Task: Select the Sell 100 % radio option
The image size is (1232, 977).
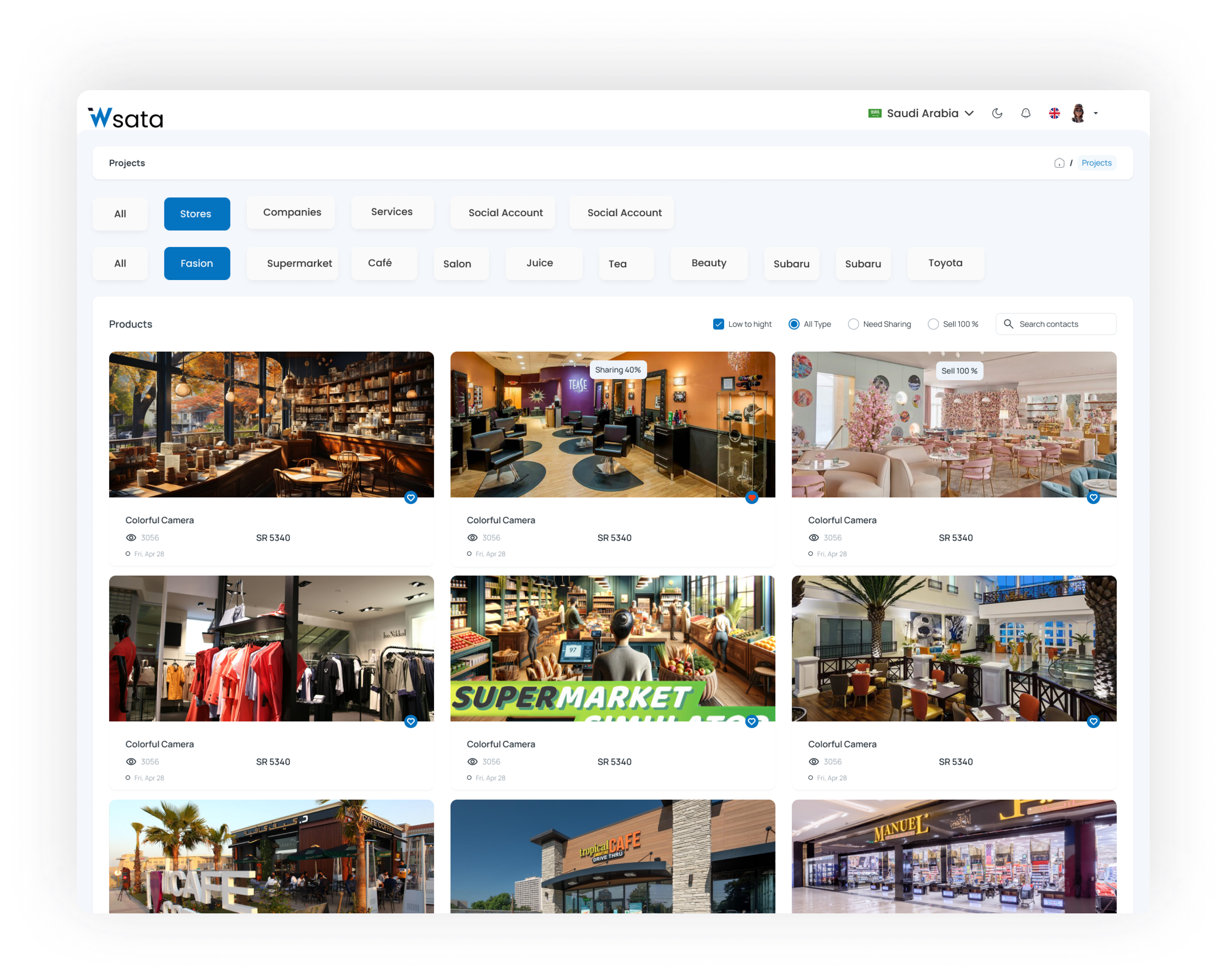Action: point(933,324)
